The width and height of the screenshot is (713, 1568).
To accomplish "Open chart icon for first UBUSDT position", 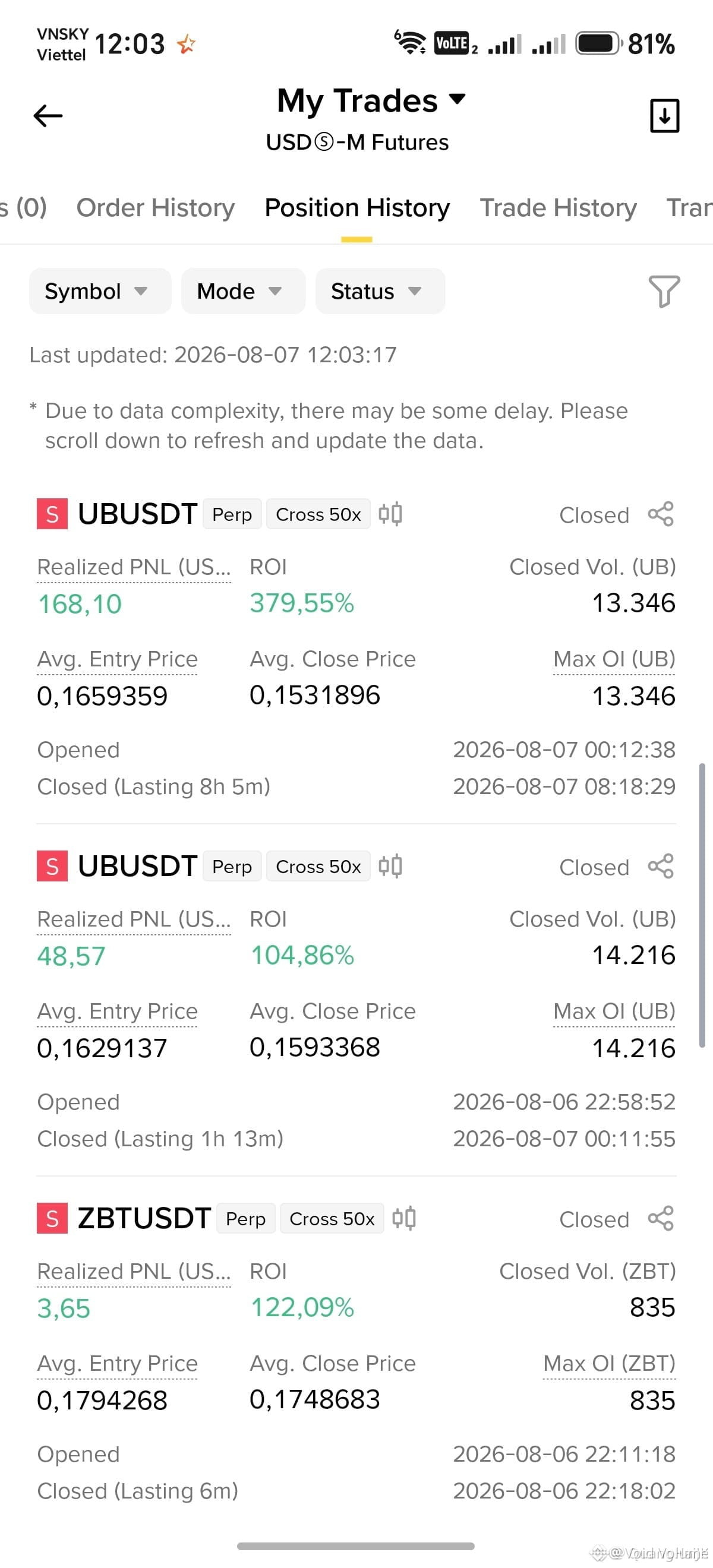I will [x=390, y=514].
